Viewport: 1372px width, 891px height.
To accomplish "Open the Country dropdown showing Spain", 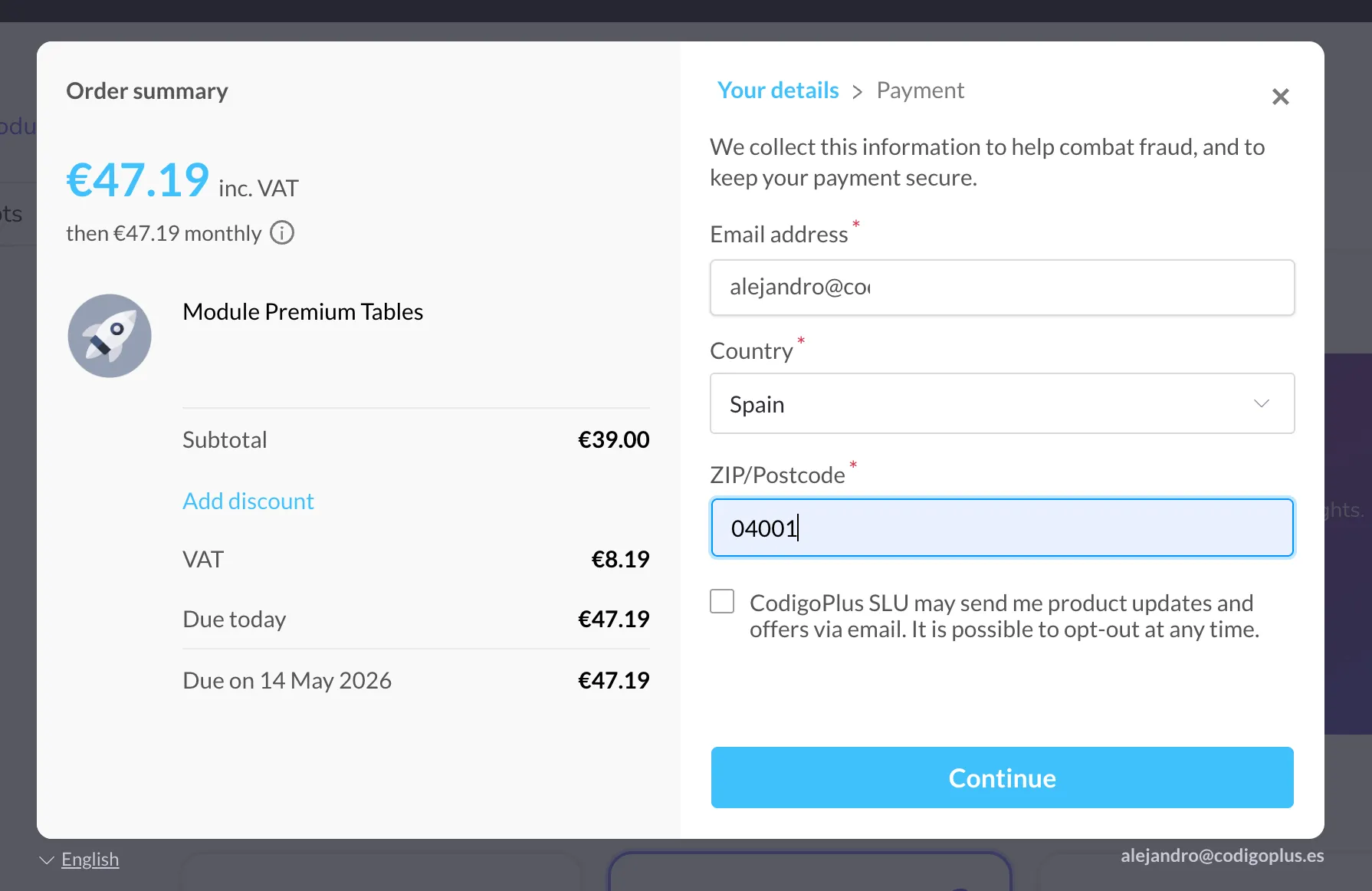I will tap(1001, 403).
